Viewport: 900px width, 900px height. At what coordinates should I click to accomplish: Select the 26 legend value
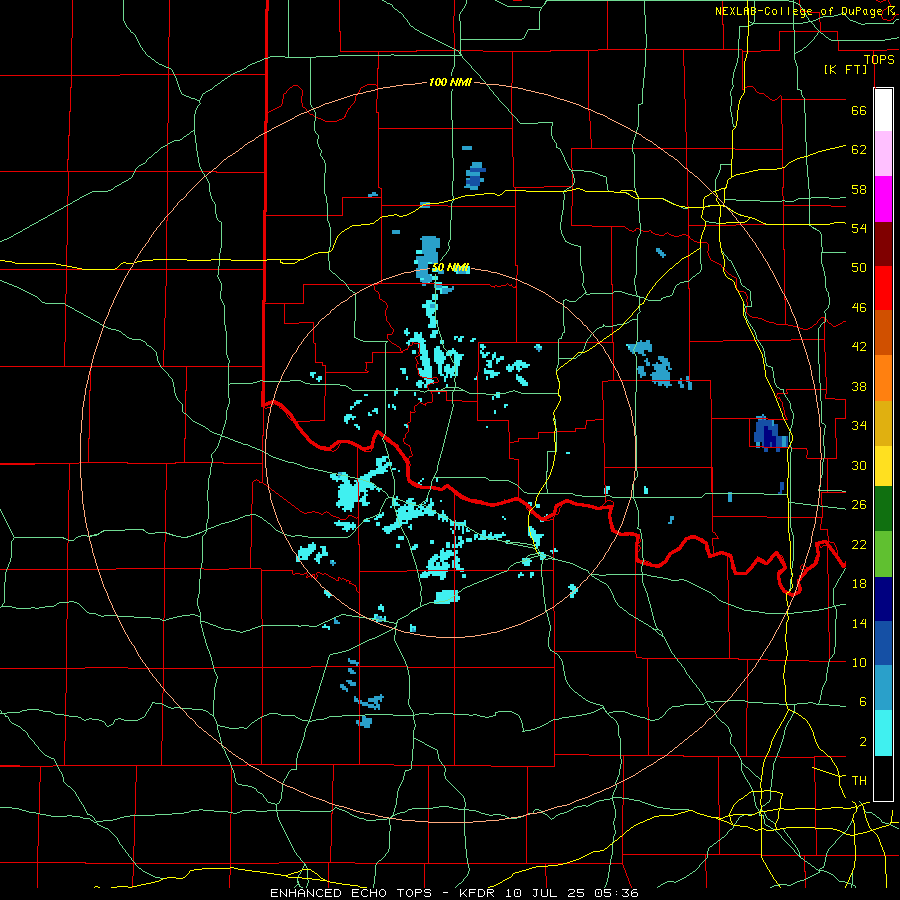coord(859,505)
